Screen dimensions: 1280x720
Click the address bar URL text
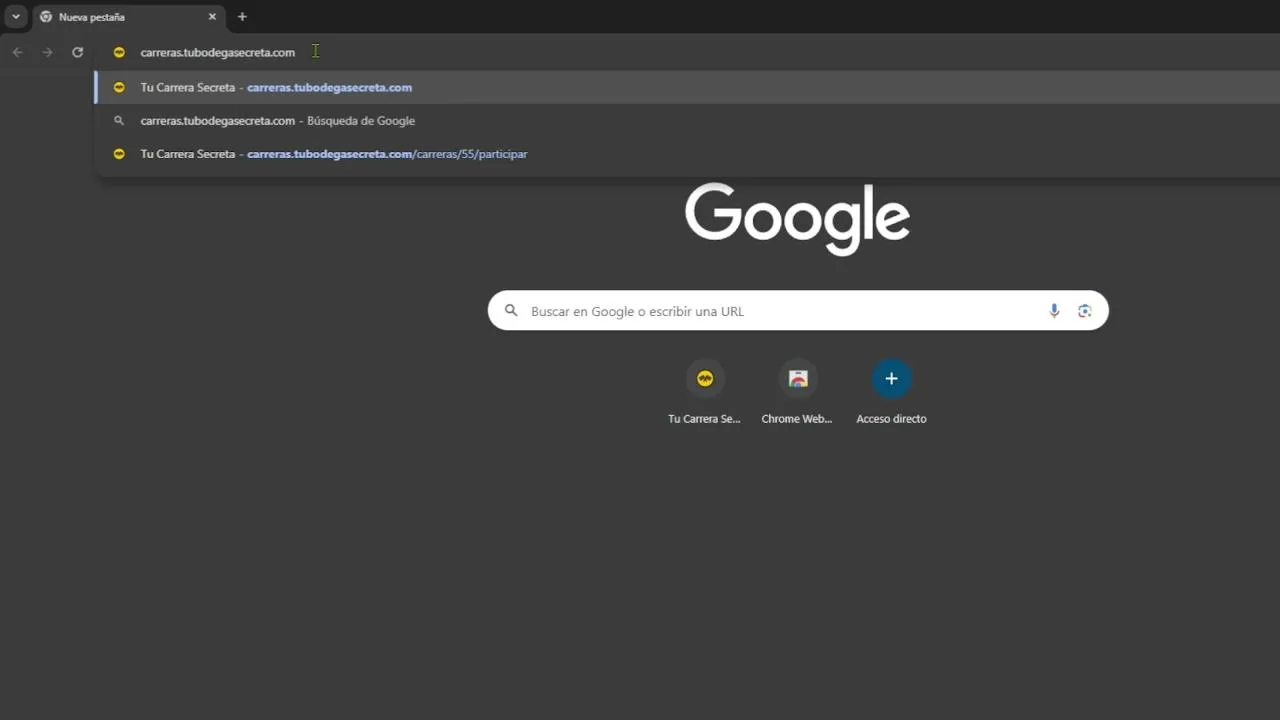pyautogui.click(x=217, y=52)
